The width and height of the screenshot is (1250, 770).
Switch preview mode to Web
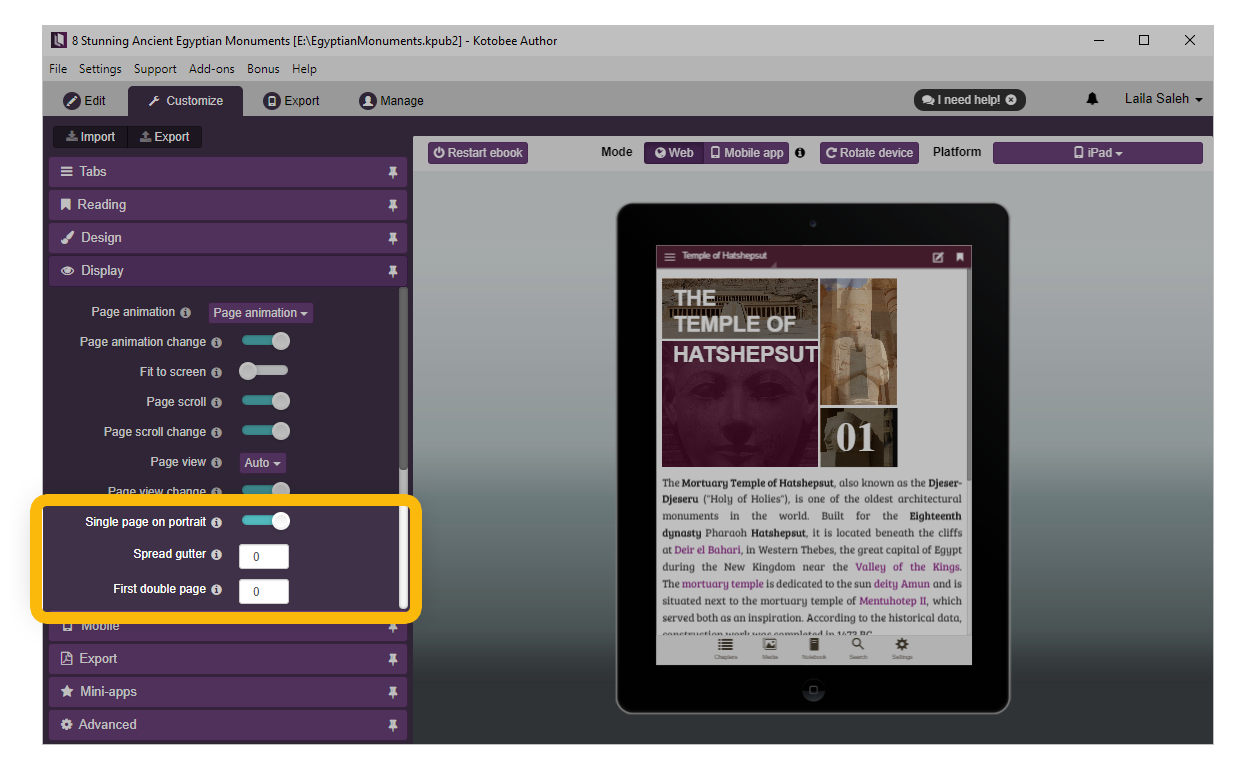[x=674, y=153]
